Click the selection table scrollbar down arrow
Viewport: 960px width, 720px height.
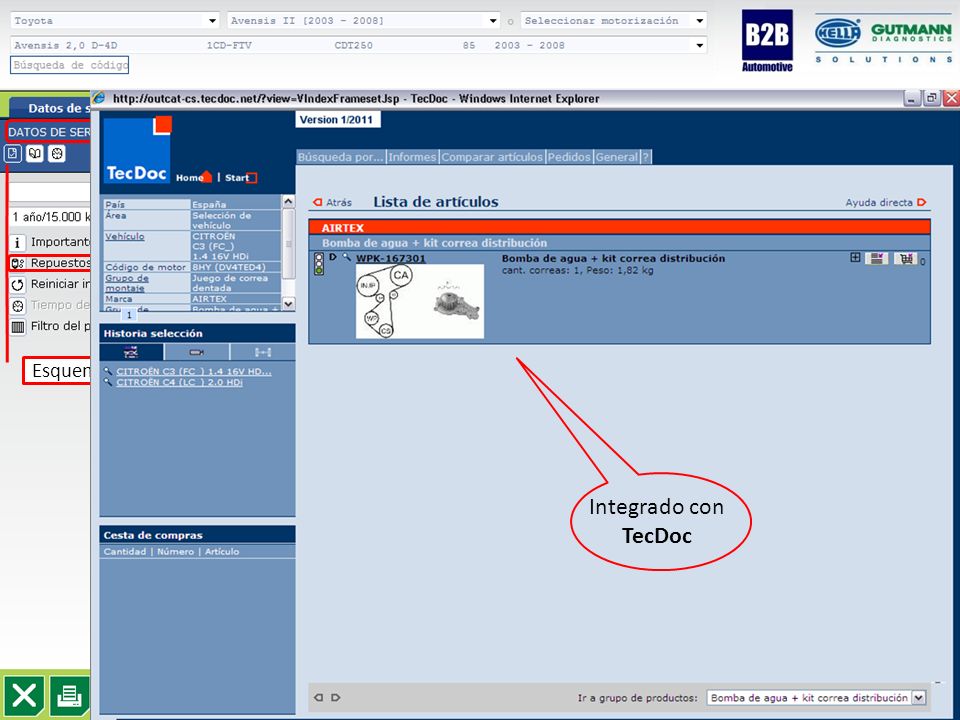[288, 303]
